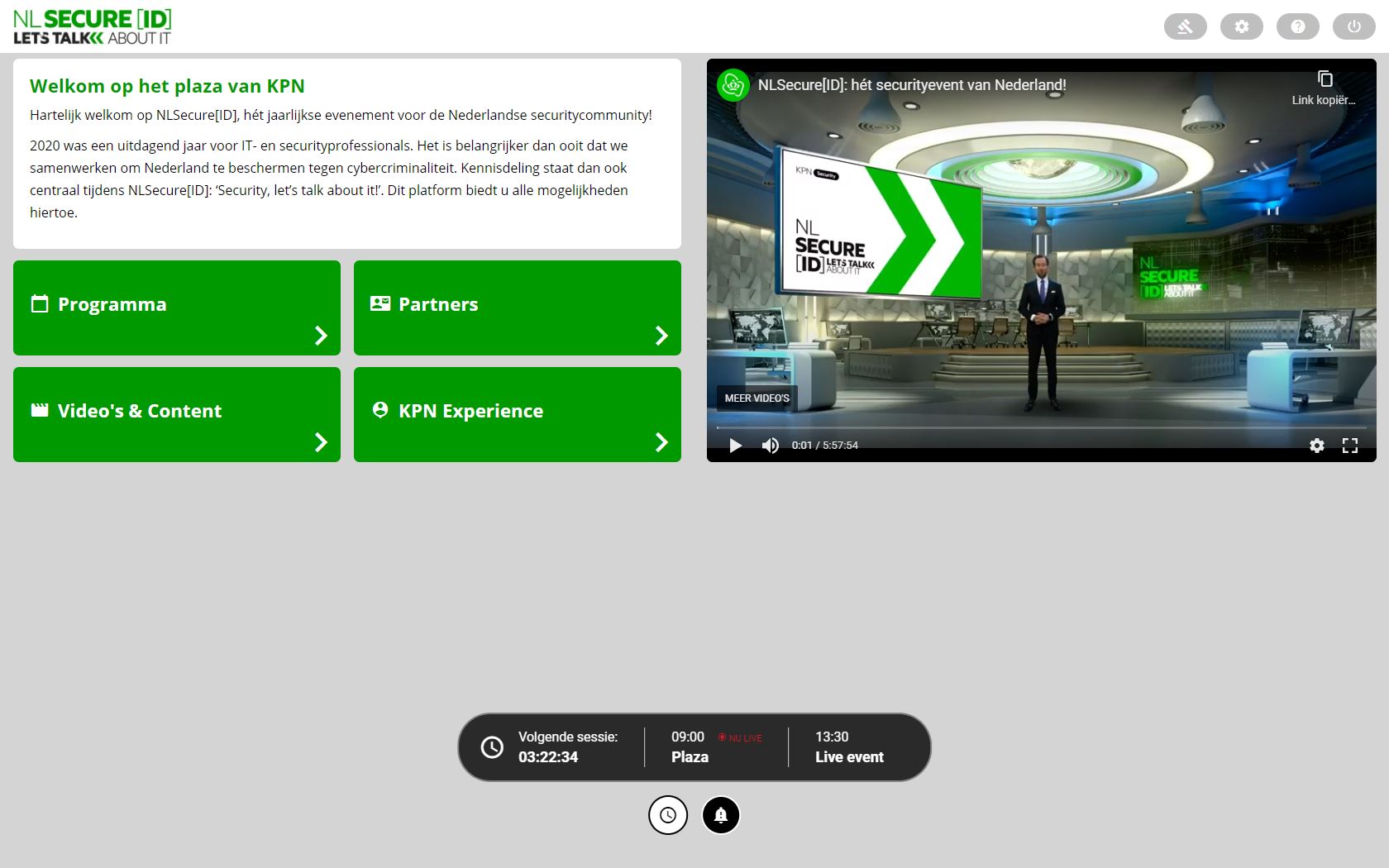The height and width of the screenshot is (868, 1389).
Task: Click chevron arrow on KPN Experience tile
Action: [662, 441]
